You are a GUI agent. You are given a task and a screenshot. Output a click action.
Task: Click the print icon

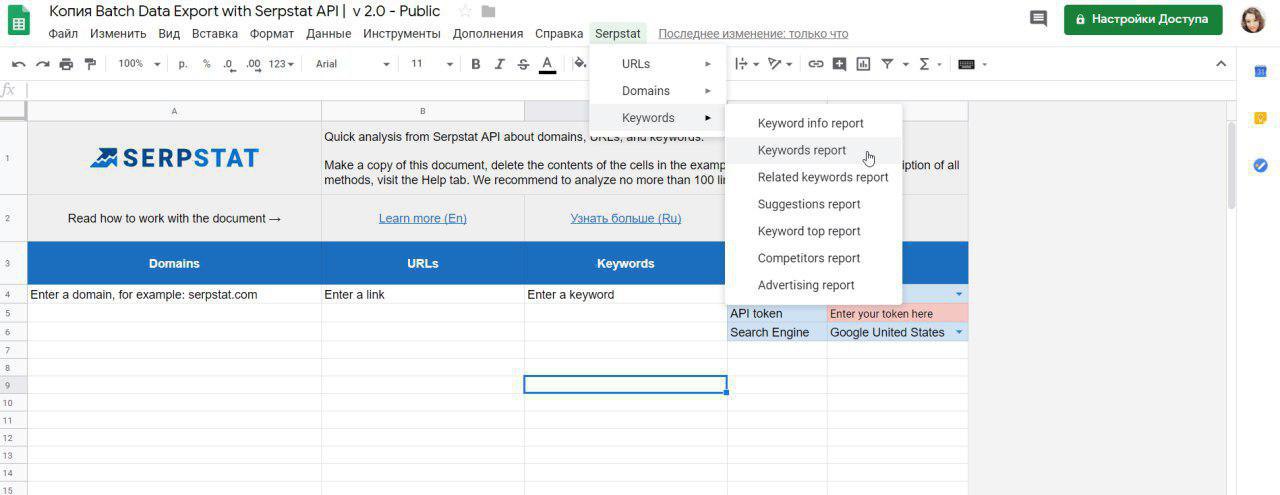tap(66, 64)
